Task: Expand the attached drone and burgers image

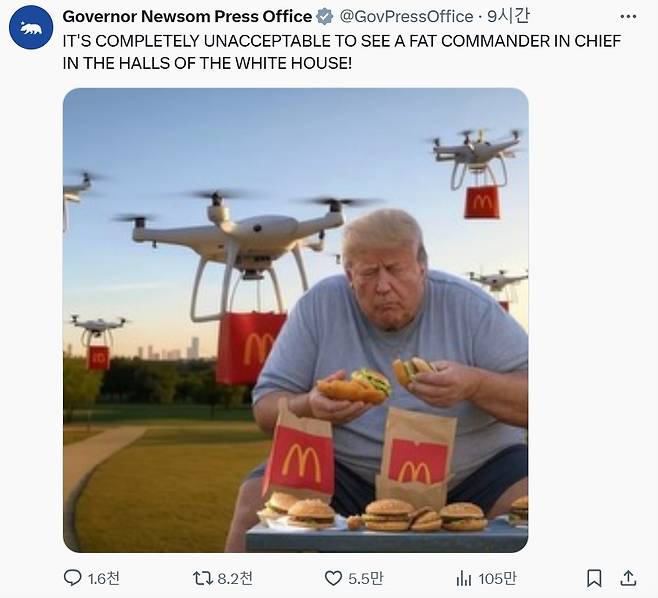Action: pos(295,319)
